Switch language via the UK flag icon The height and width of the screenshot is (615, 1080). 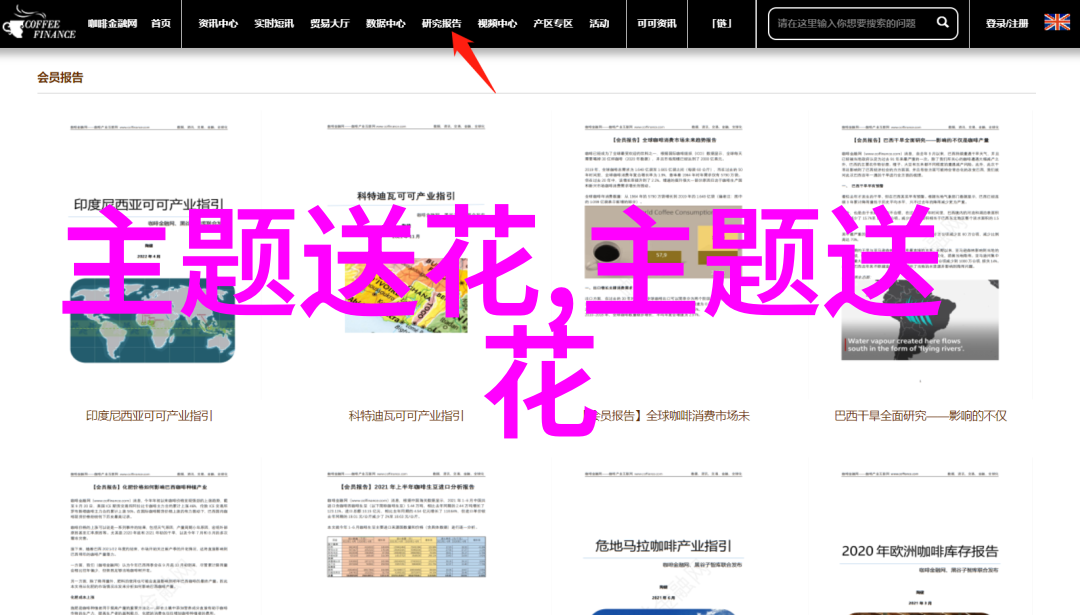1057,23
